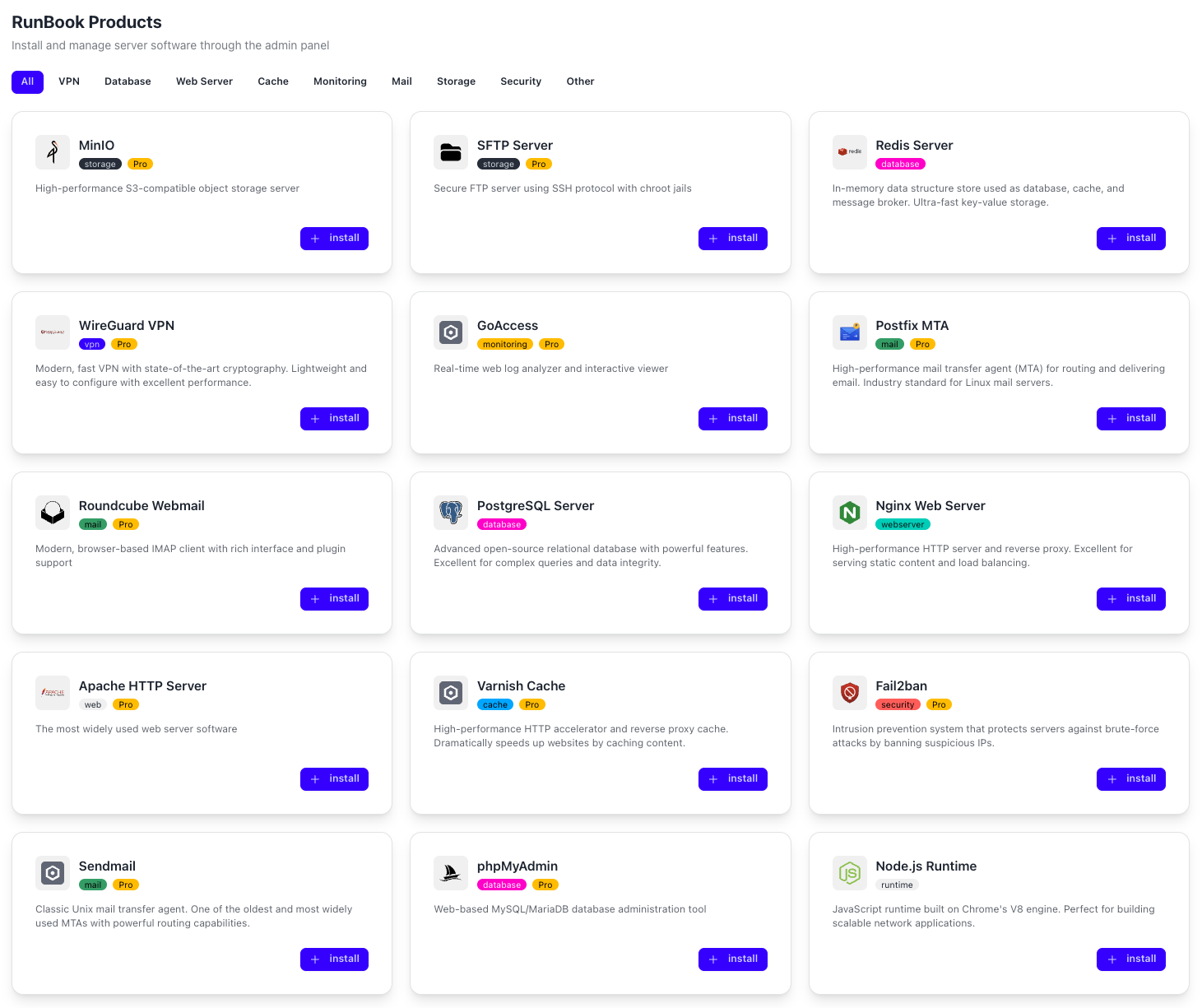
Task: Click the SFTP Server folder icon
Action: [451, 152]
